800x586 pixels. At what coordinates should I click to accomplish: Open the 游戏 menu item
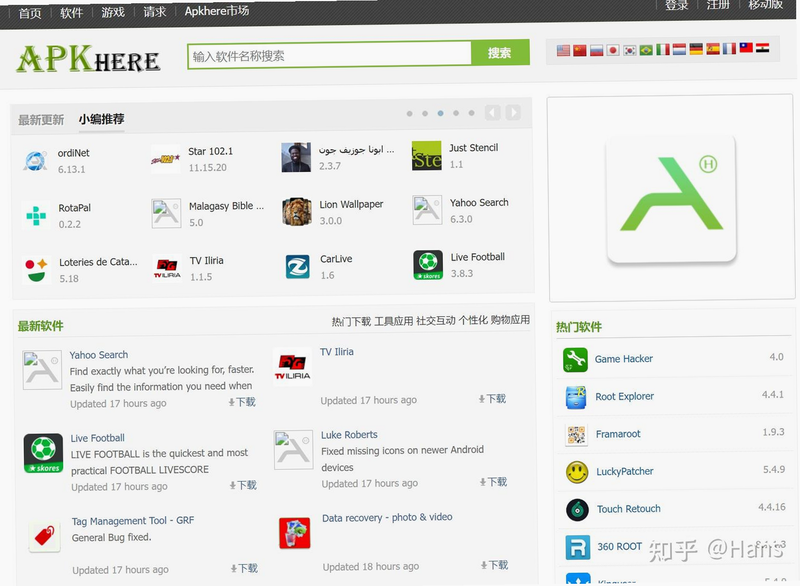pyautogui.click(x=113, y=12)
